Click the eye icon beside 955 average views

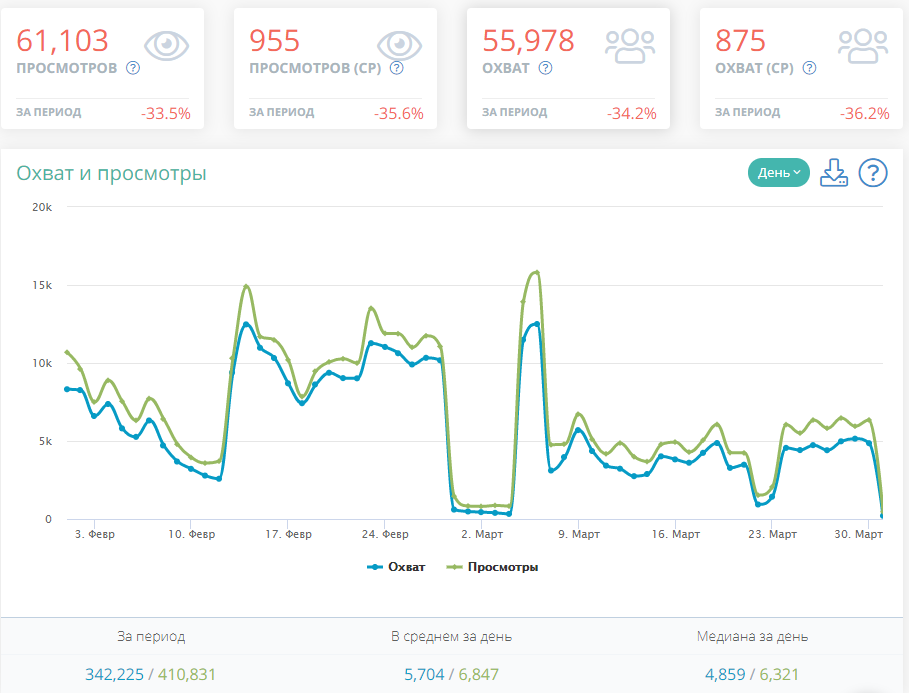click(x=399, y=45)
